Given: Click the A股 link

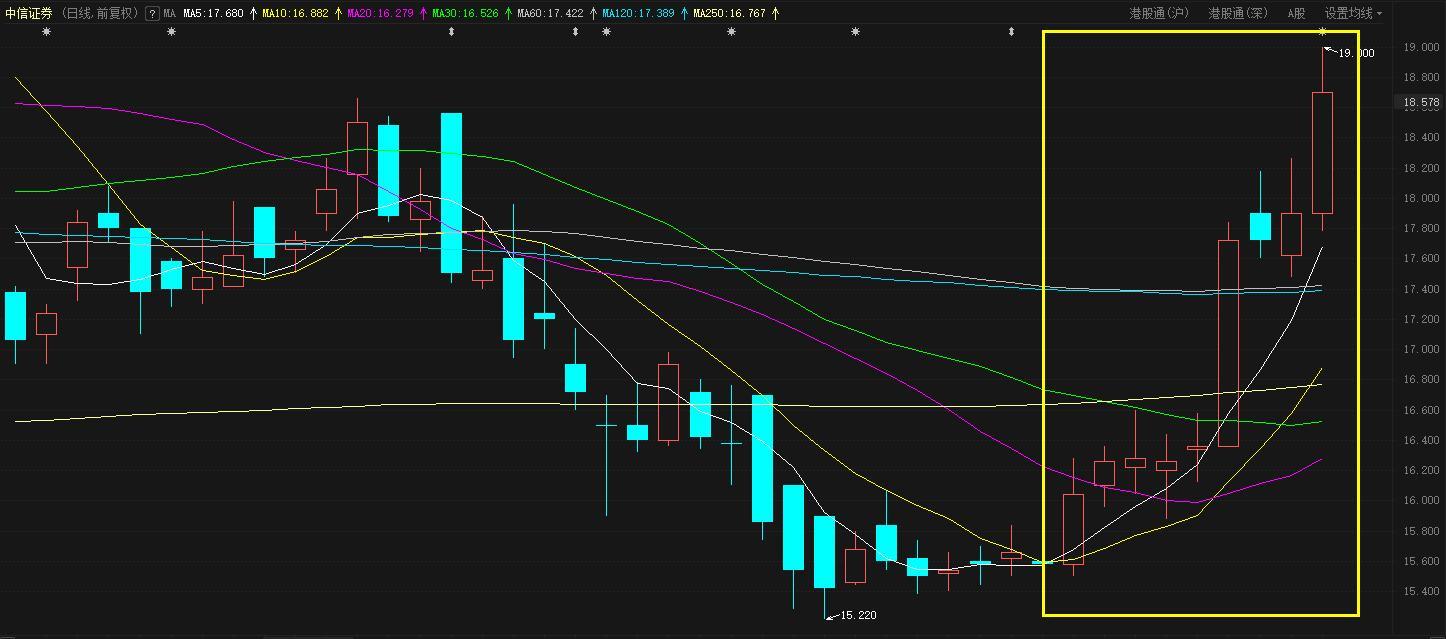Looking at the screenshot, I should (x=1296, y=14).
